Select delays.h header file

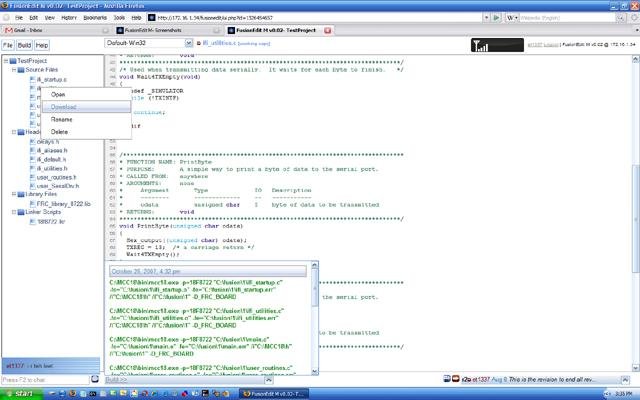[x=48, y=142]
